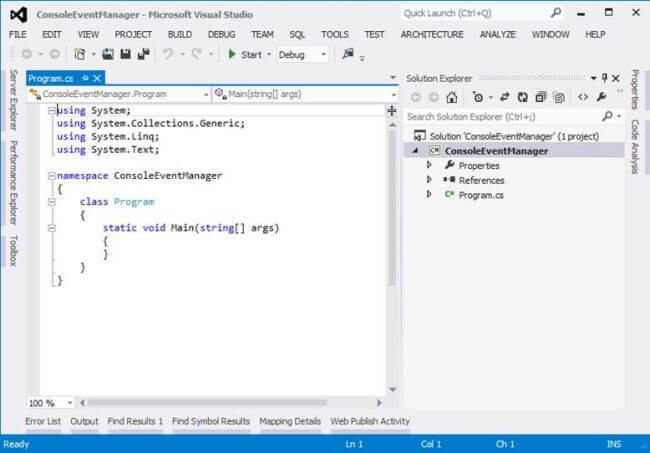The width and height of the screenshot is (650, 453).
Task: Click the Quick Launch search magnifier icon
Action: click(x=556, y=13)
